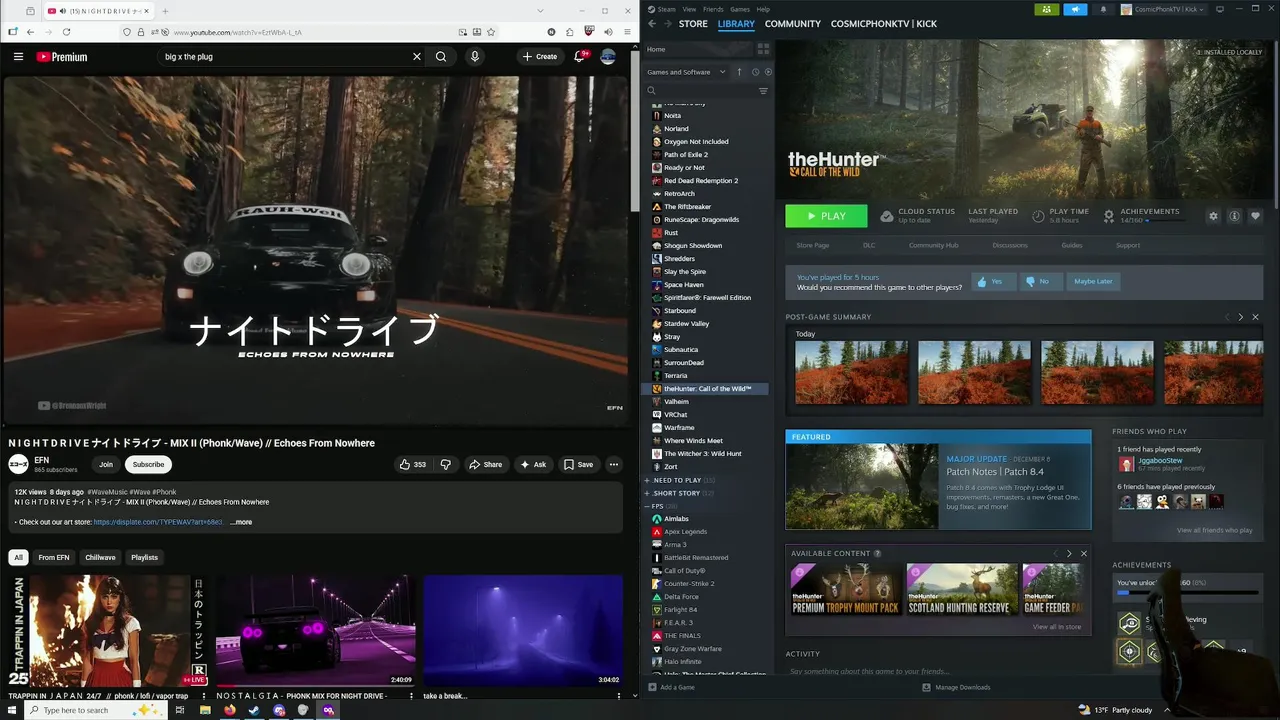Save the video to playlist
1280x720 pixels.
(578, 464)
